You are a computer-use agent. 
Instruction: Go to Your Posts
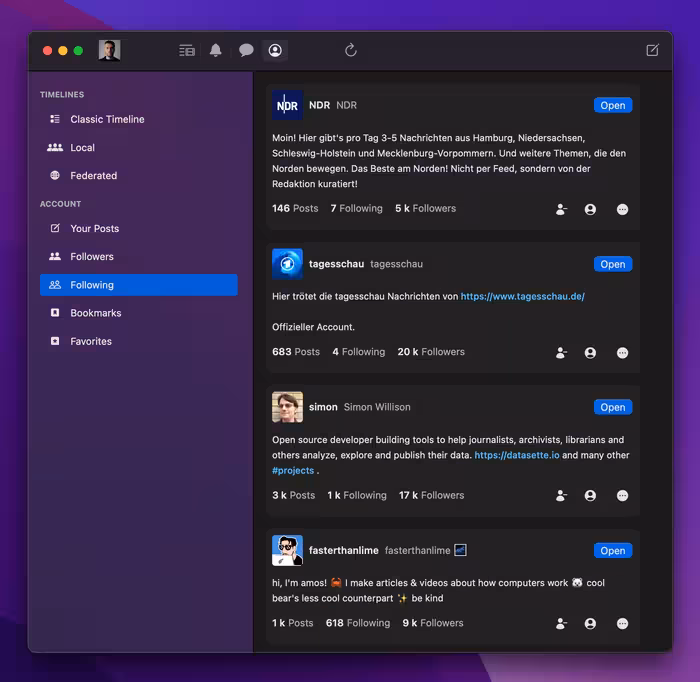(x=138, y=229)
